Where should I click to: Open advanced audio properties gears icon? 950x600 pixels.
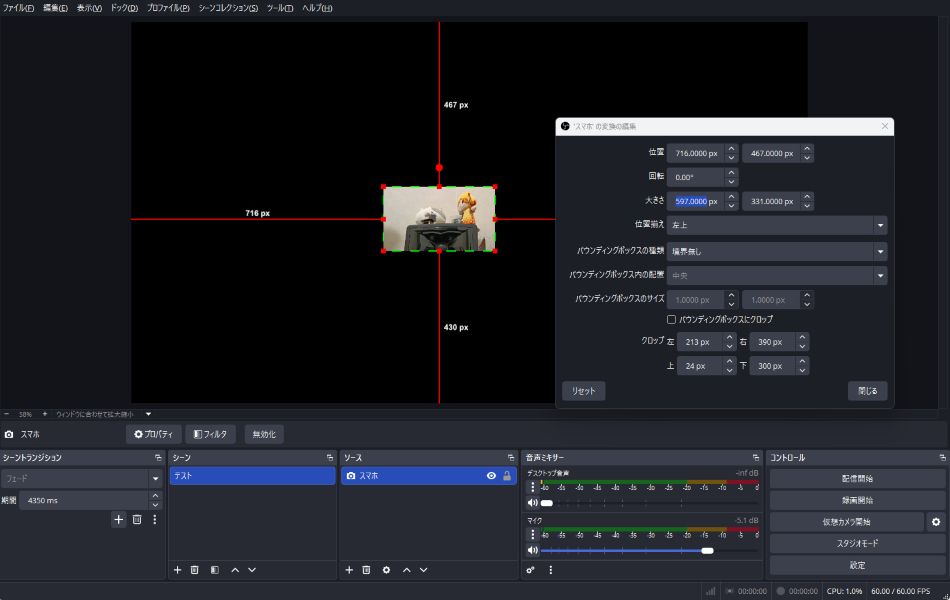(531, 570)
